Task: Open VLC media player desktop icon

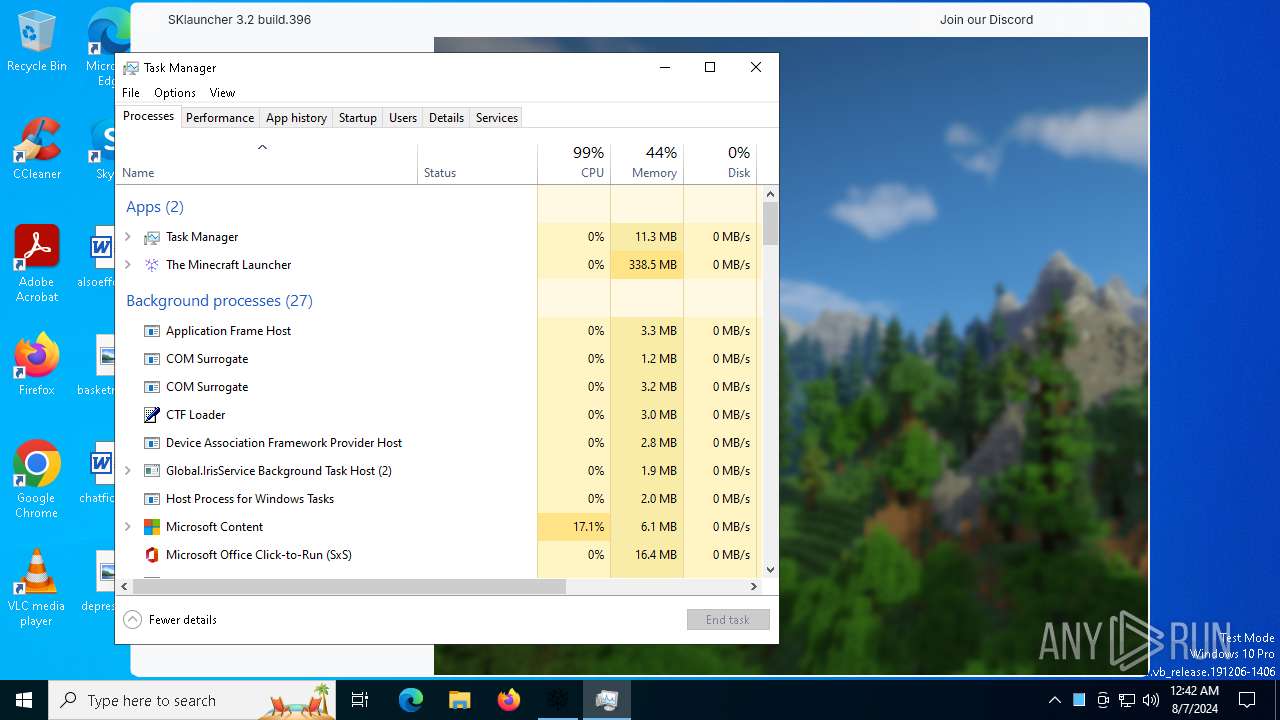Action: click(x=37, y=588)
